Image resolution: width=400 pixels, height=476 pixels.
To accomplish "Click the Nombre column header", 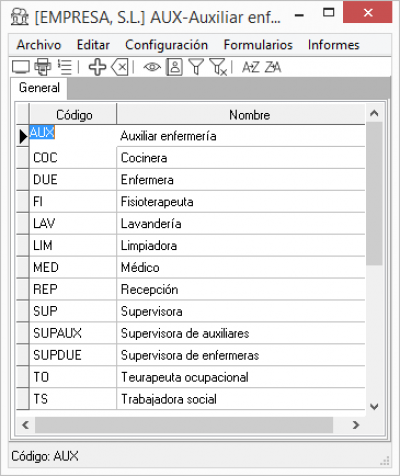I will 241,114.
